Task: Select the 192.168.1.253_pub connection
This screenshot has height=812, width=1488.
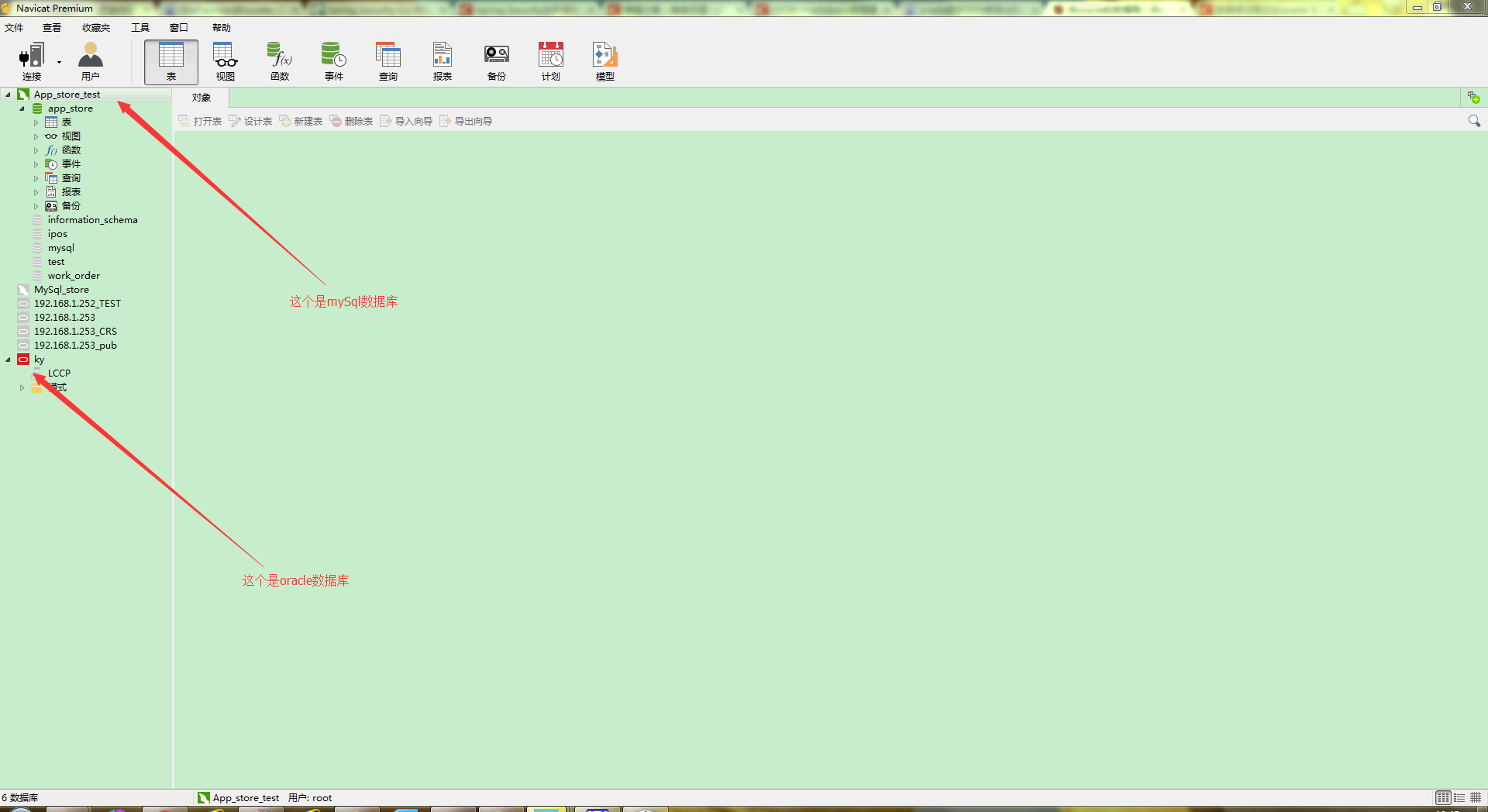Action: tap(75, 346)
